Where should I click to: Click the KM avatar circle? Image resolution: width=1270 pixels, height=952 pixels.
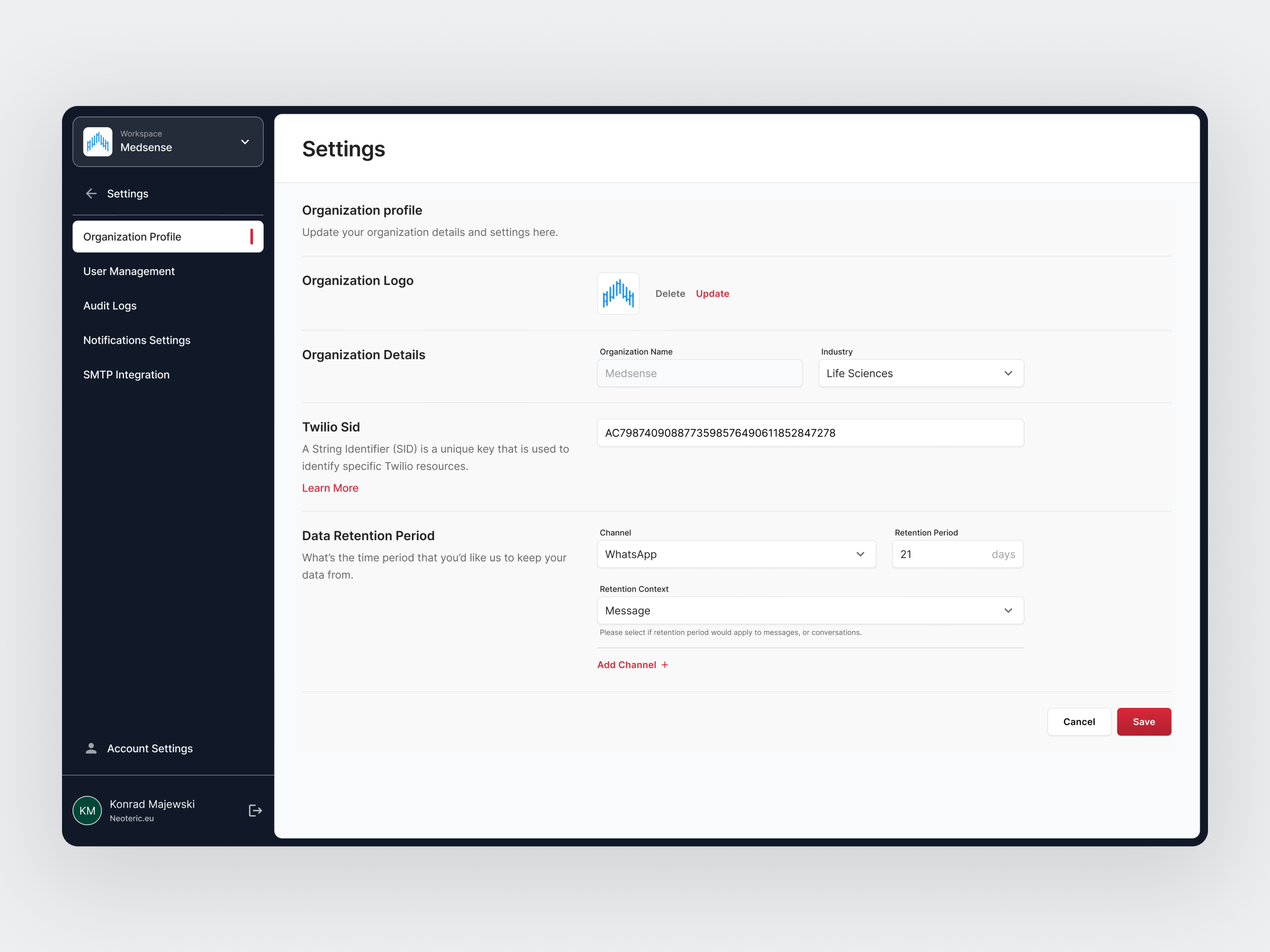point(87,810)
